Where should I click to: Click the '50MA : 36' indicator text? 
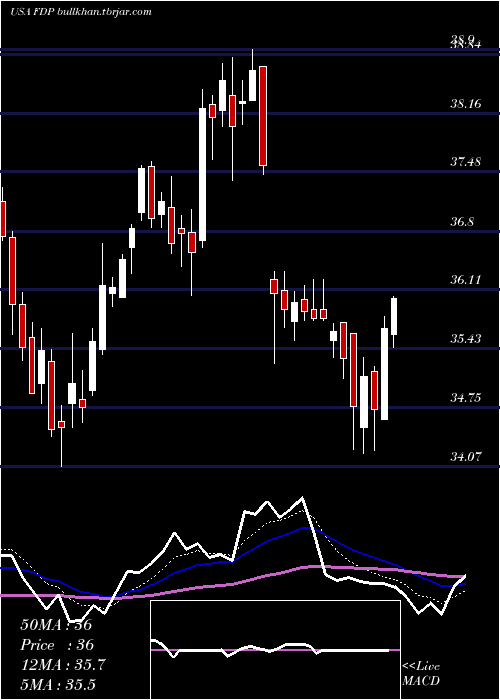pyautogui.click(x=56, y=625)
